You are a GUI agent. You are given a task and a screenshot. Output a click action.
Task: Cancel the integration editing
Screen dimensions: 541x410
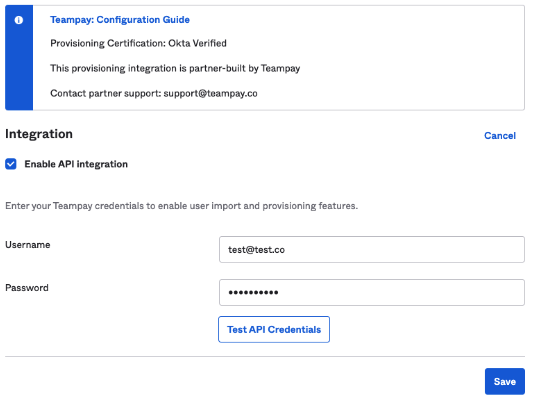tap(500, 136)
